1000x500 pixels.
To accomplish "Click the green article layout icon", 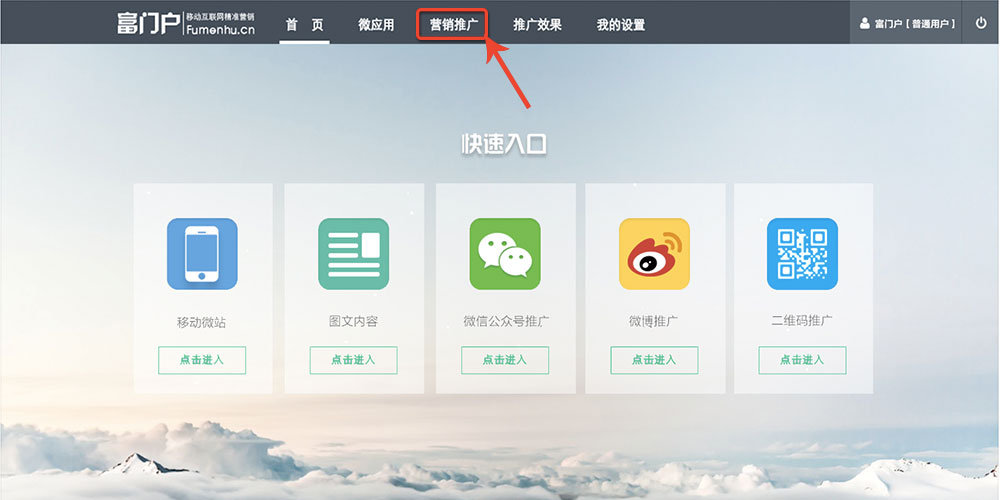I will (x=353, y=254).
